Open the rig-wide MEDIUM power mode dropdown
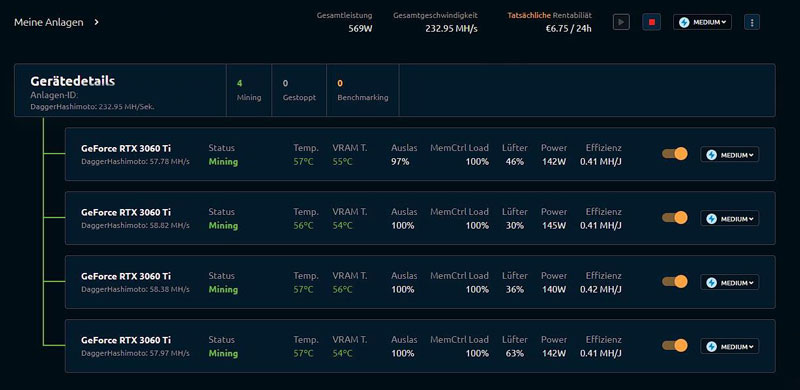Screen dimensions: 800x390 tap(702, 22)
